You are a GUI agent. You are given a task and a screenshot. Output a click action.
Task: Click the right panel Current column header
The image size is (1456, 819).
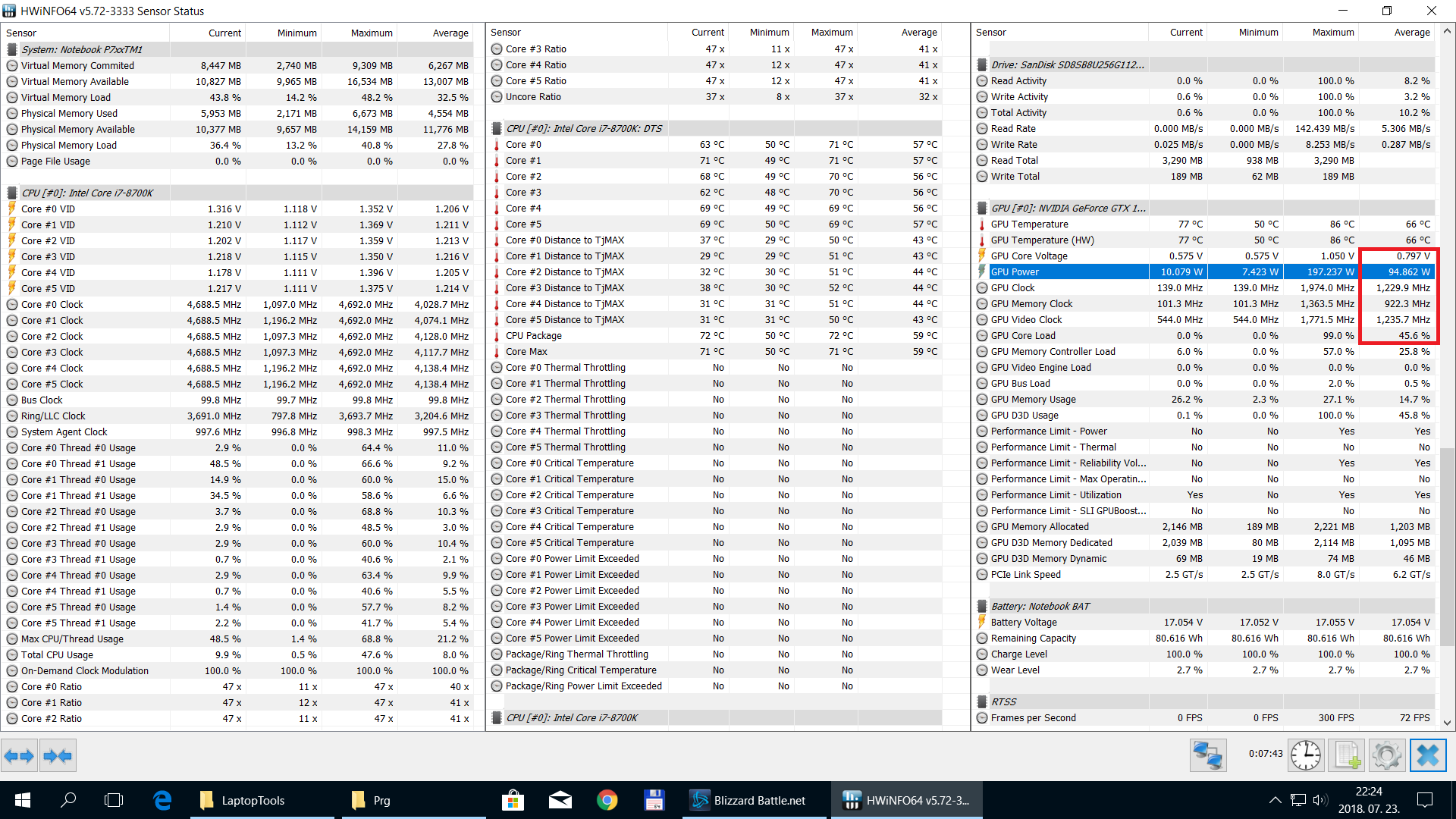(1177, 33)
